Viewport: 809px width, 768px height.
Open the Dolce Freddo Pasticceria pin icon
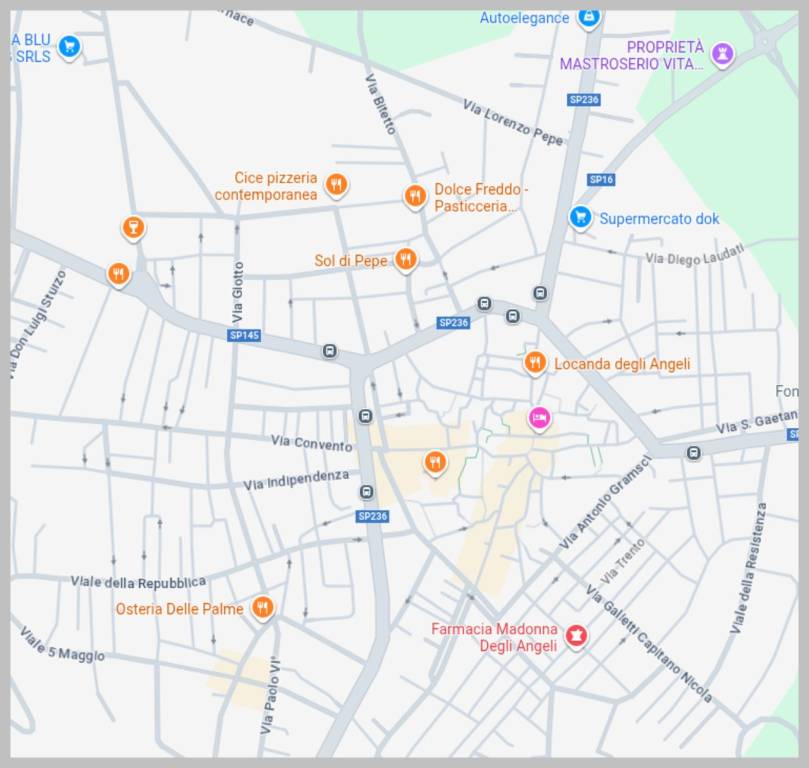click(x=415, y=196)
